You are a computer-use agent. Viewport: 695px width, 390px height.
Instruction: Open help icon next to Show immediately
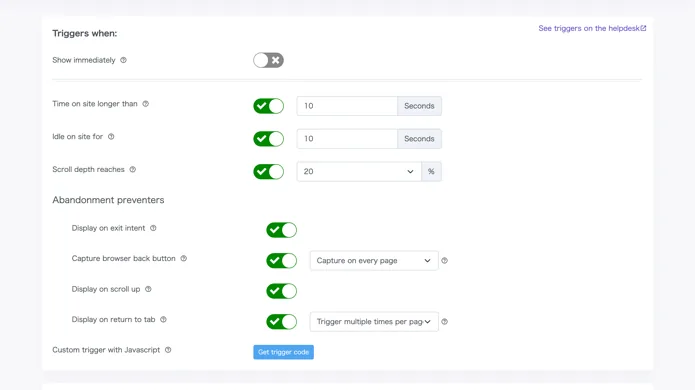click(x=123, y=60)
